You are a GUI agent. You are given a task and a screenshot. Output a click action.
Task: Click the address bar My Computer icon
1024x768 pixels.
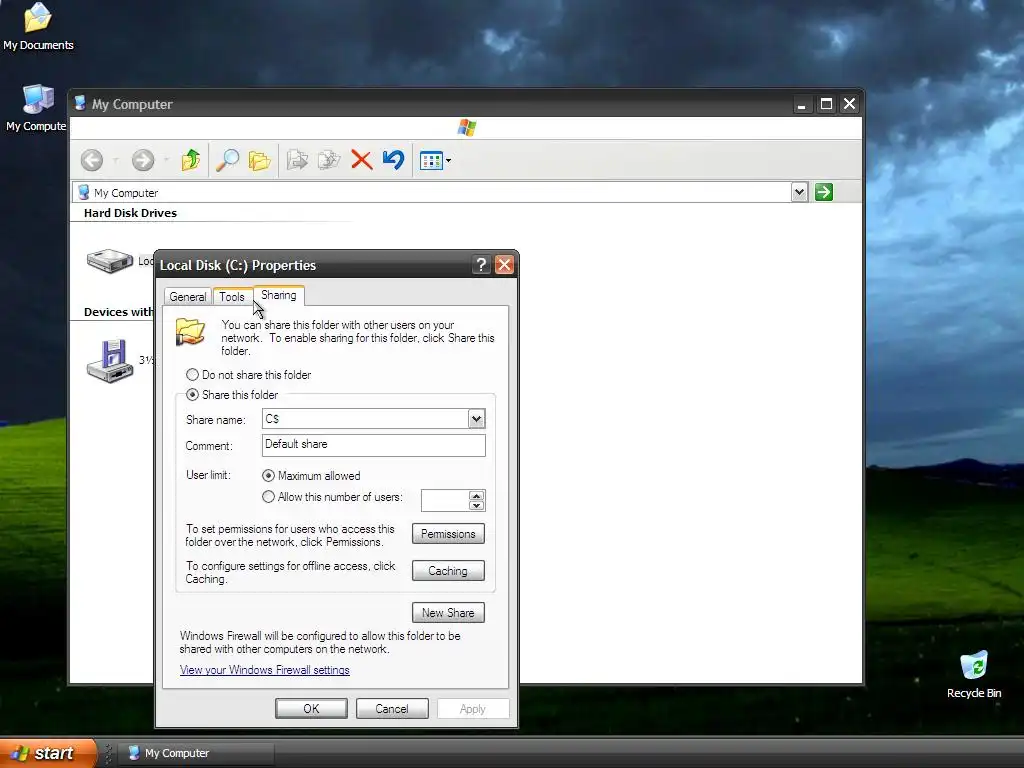click(83, 193)
